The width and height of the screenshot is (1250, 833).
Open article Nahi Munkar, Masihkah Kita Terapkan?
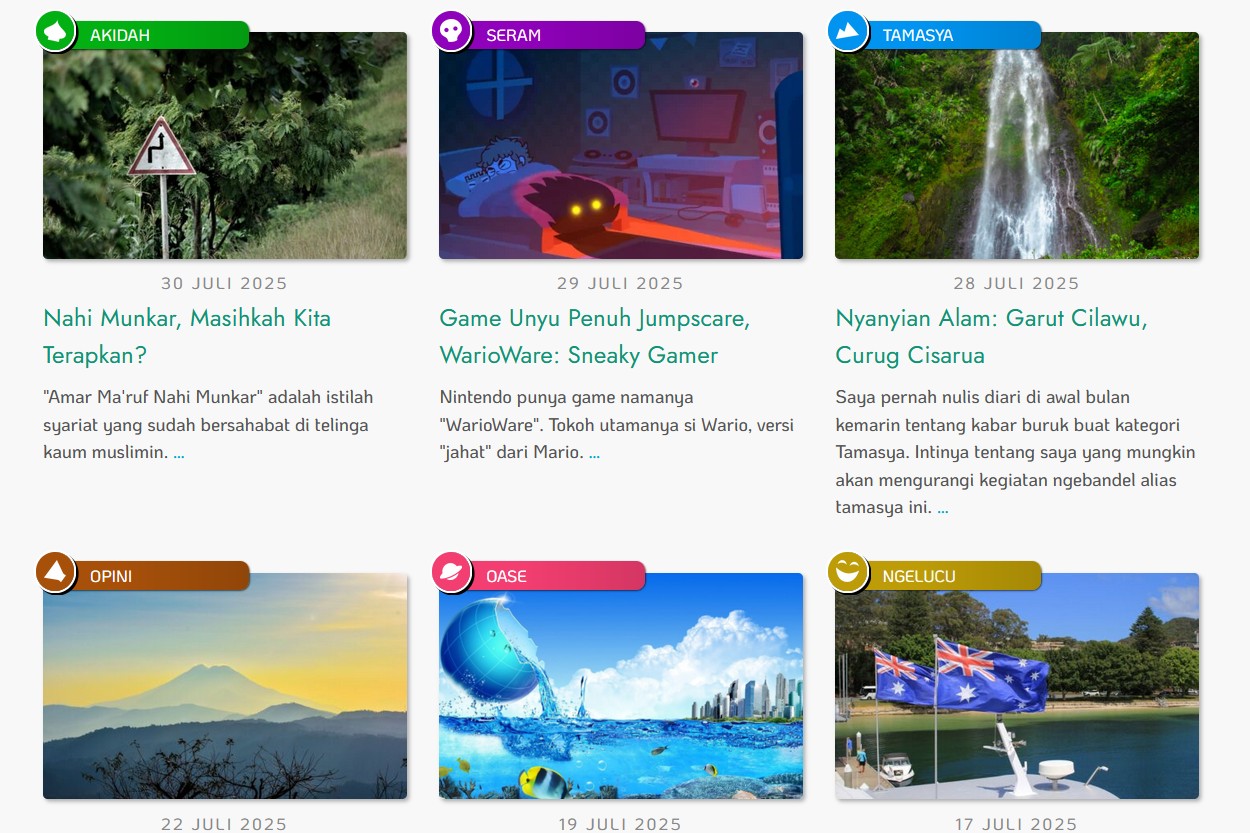pos(187,336)
